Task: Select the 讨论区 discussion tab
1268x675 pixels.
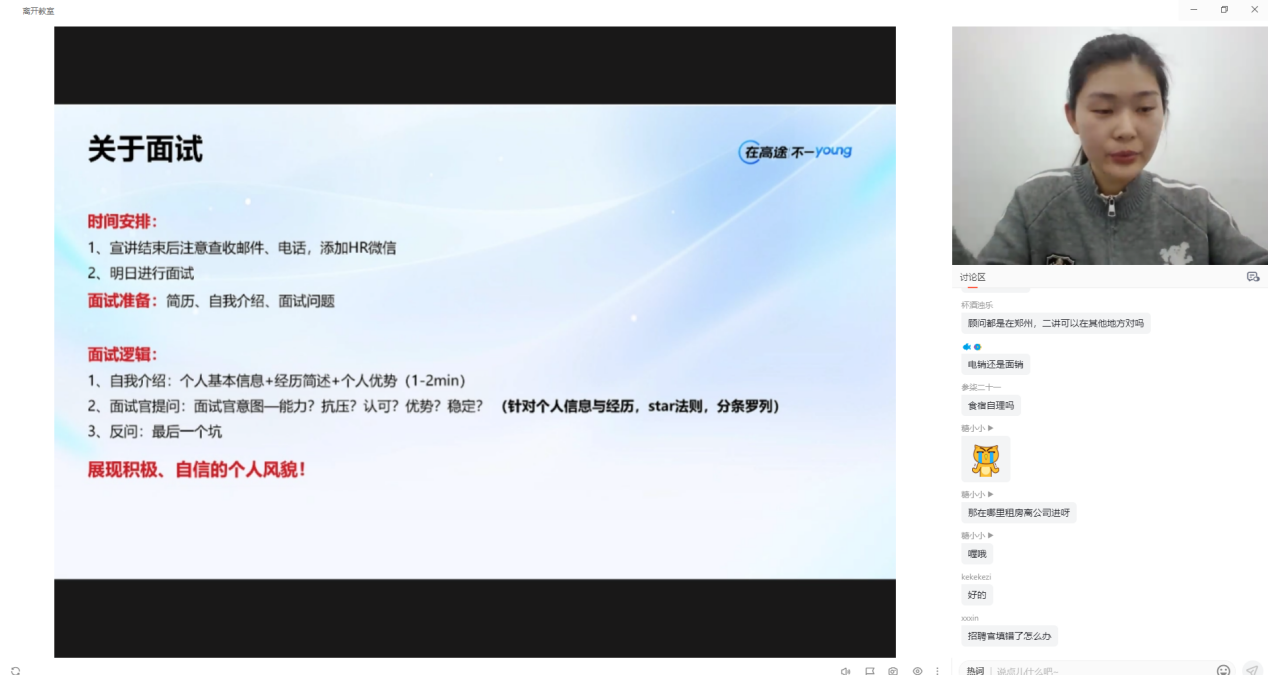Action: 973,277
